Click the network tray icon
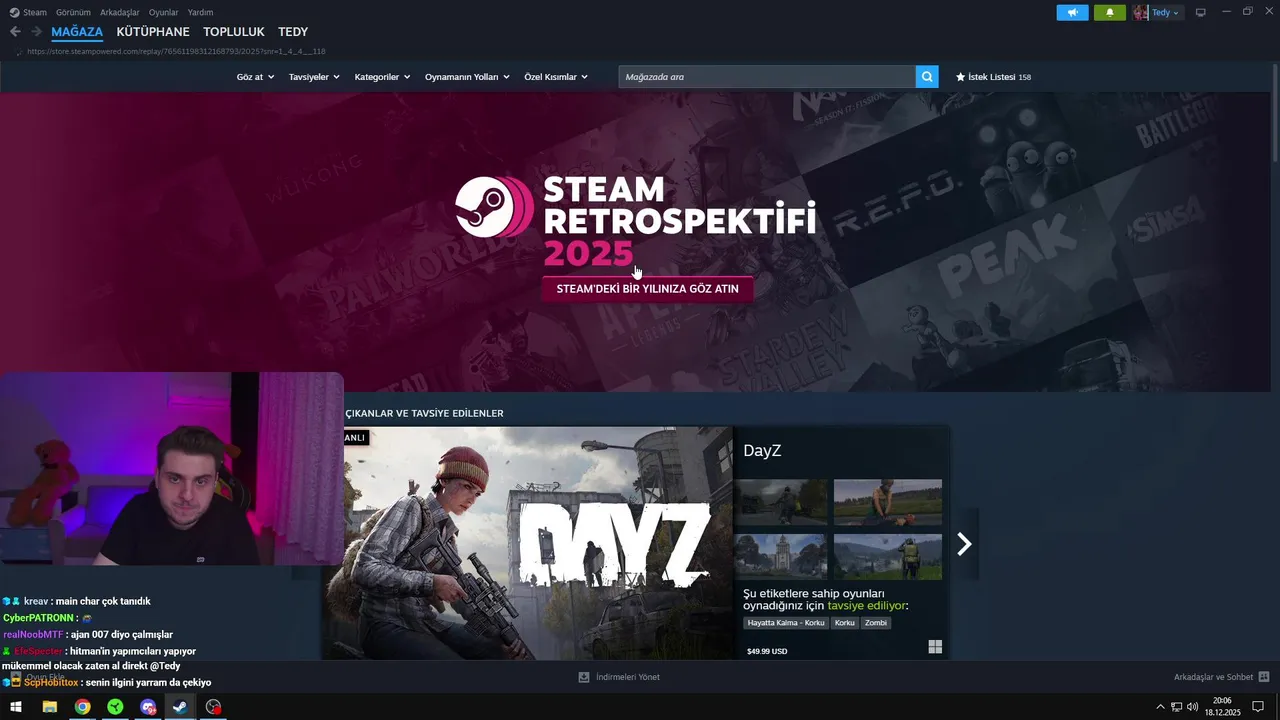Screen dimensions: 1280x720 (x=1176, y=707)
